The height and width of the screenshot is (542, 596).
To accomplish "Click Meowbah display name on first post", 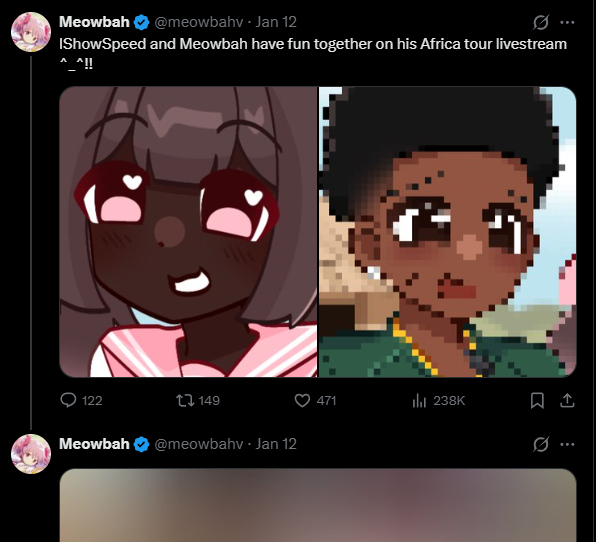I will [x=94, y=22].
